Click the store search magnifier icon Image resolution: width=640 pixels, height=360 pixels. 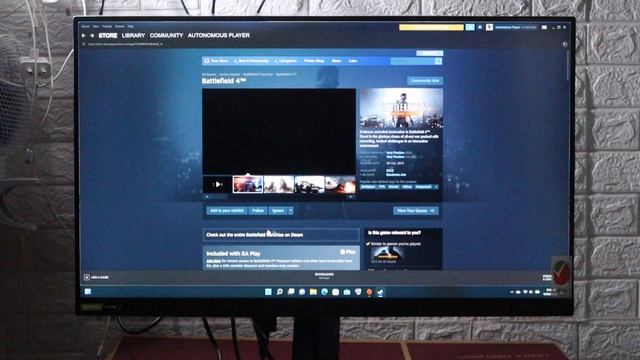pyautogui.click(x=438, y=61)
